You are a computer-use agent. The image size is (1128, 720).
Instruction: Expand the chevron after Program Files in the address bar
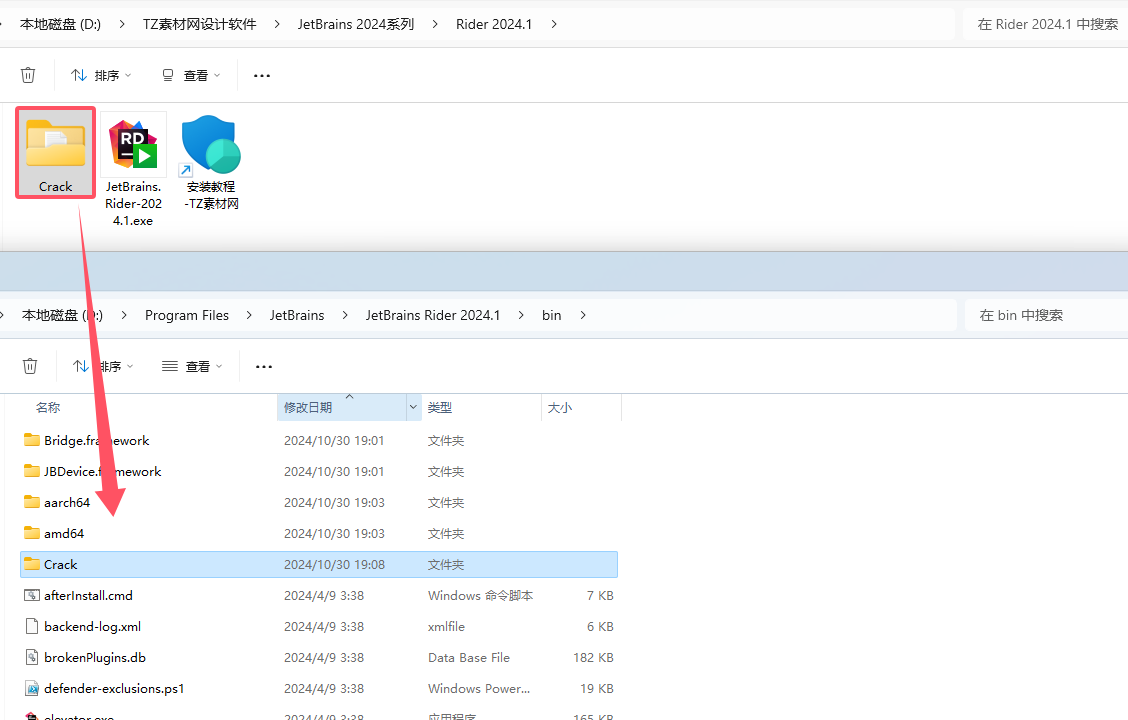pos(249,315)
